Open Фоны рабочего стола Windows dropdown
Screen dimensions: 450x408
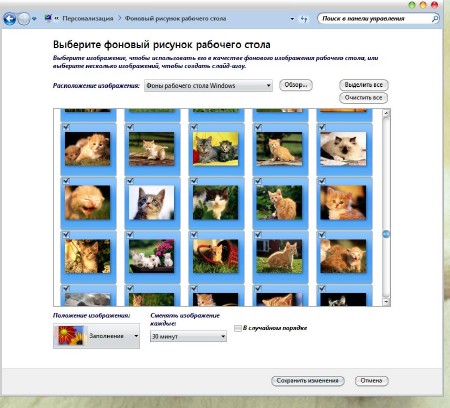(x=208, y=86)
